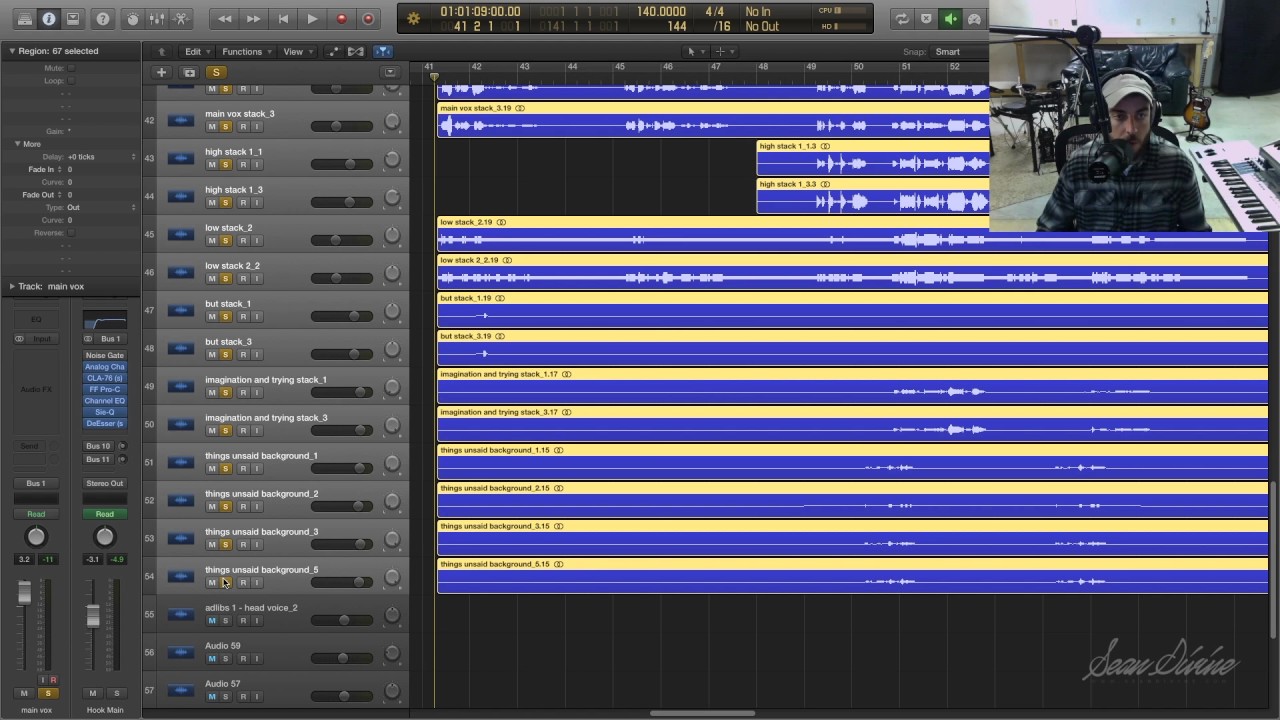This screenshot has height=720, width=1280.
Task: Toggle the Automation view button
Action: point(333,51)
